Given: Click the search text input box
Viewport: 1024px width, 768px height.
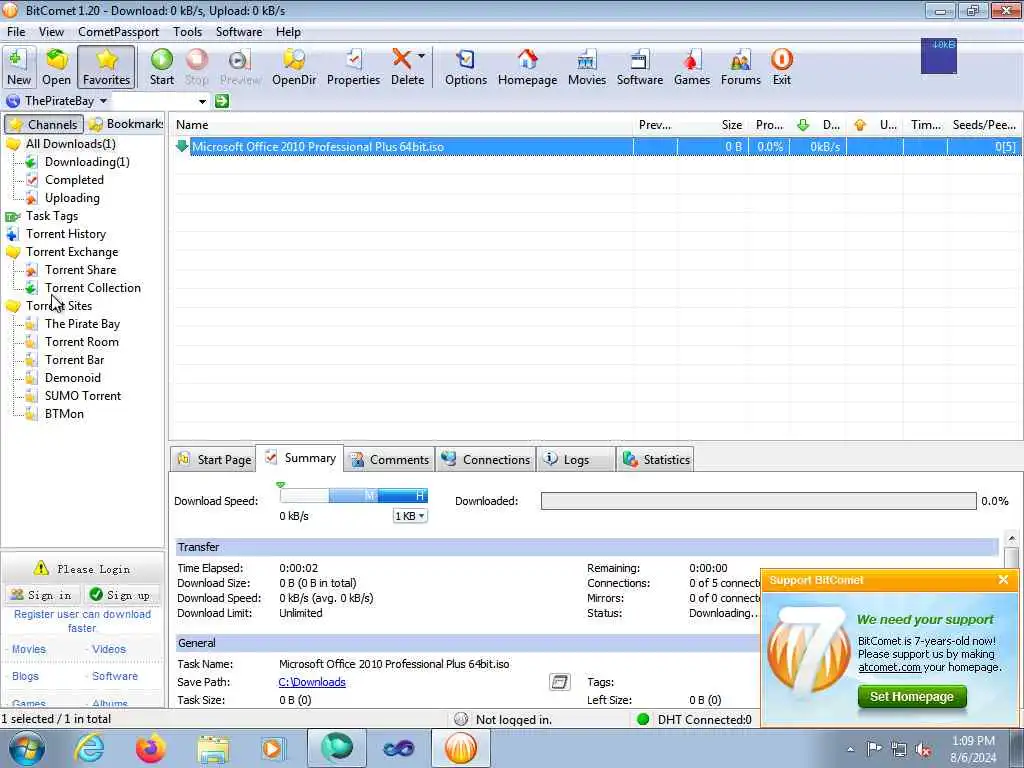Looking at the screenshot, I should coord(155,101).
